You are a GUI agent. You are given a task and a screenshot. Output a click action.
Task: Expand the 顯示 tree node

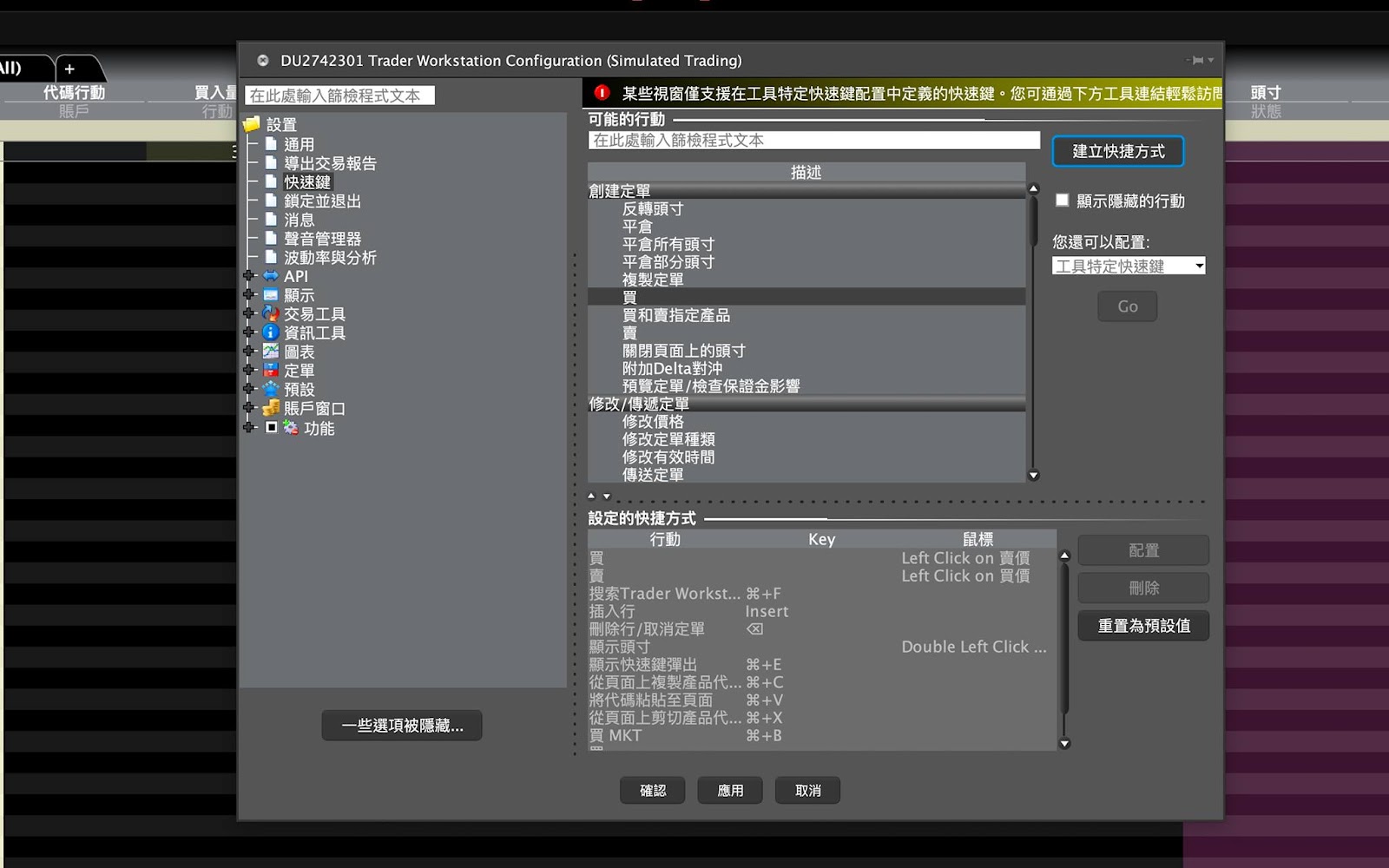pos(249,295)
